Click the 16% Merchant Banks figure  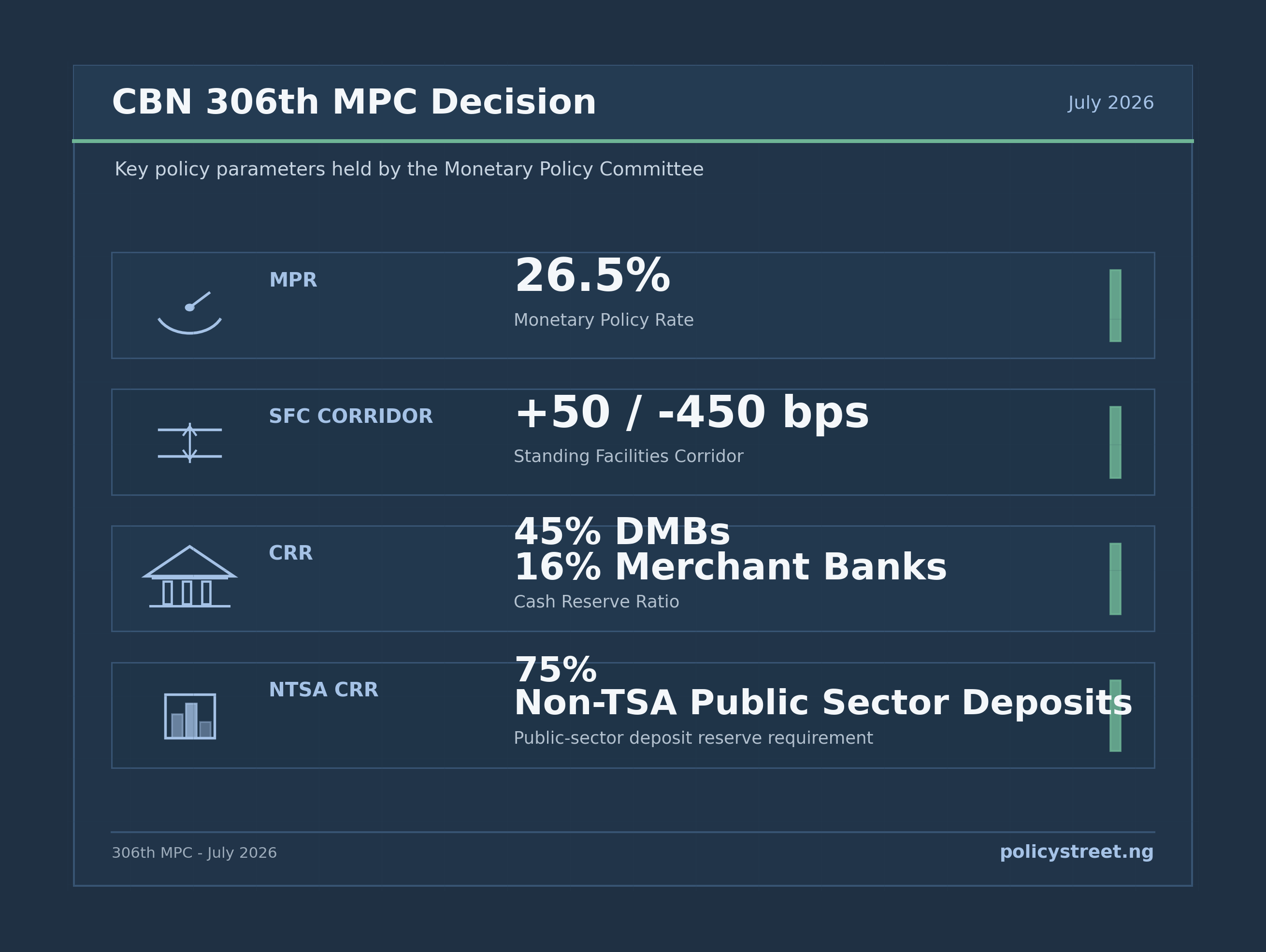click(x=730, y=568)
